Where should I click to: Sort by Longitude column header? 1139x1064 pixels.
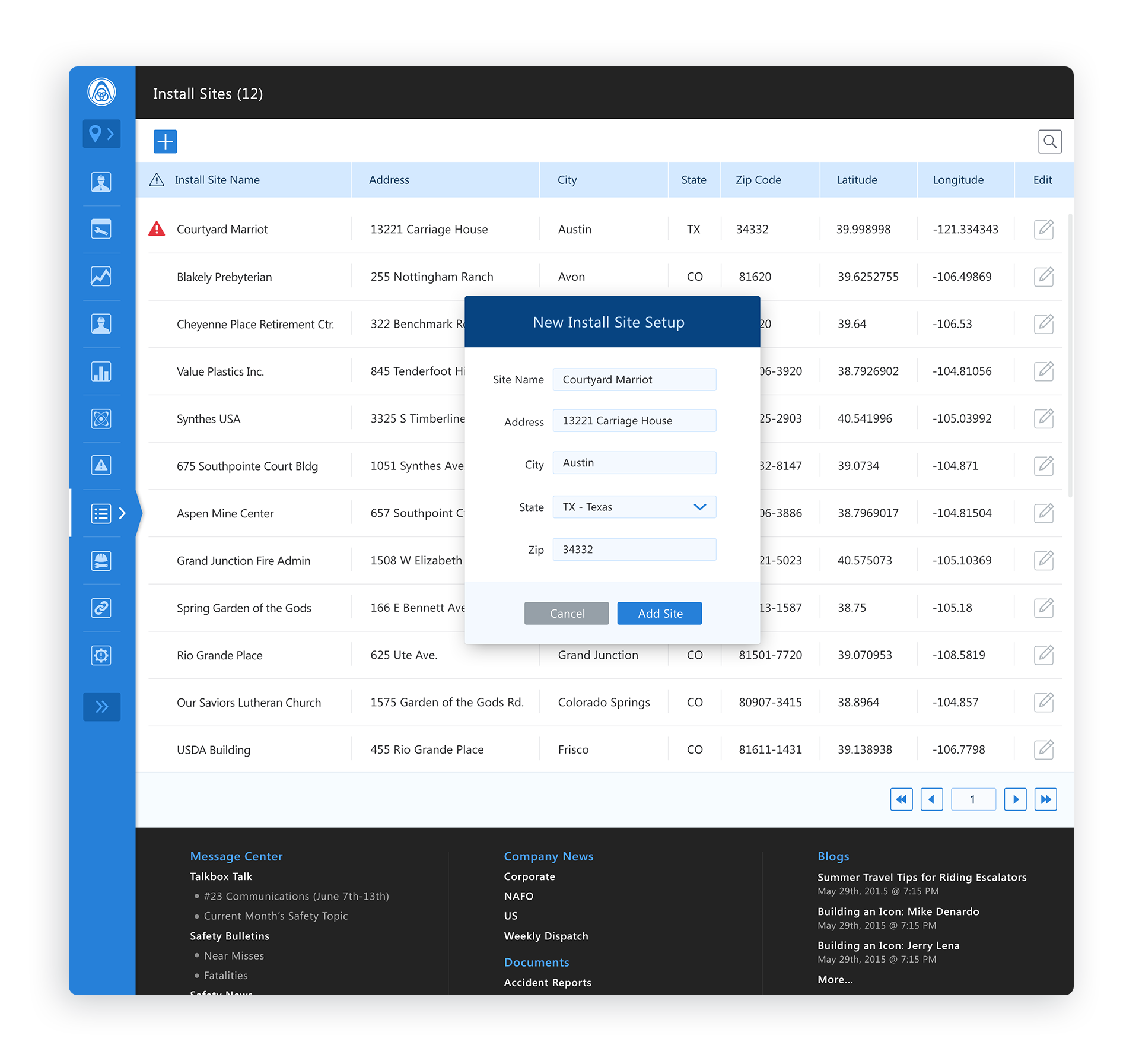tap(958, 180)
